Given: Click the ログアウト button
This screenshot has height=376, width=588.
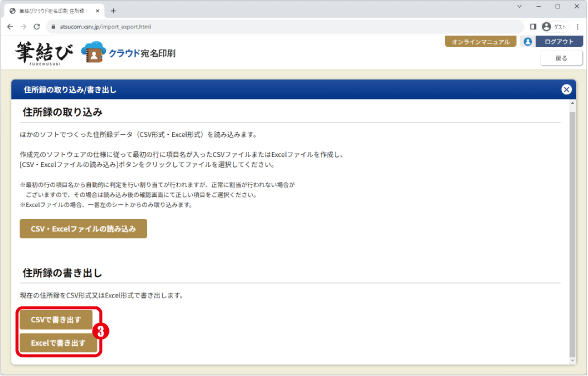Looking at the screenshot, I should coord(559,42).
